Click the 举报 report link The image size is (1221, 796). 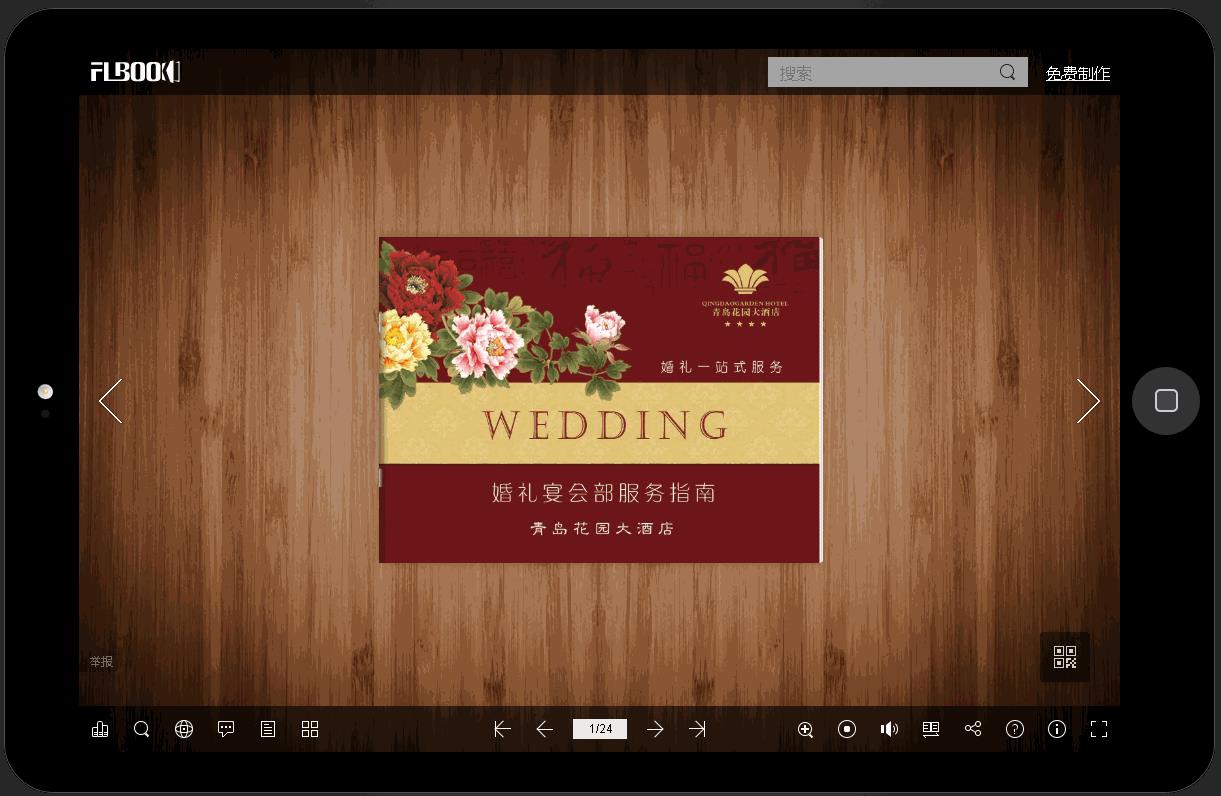[x=101, y=661]
